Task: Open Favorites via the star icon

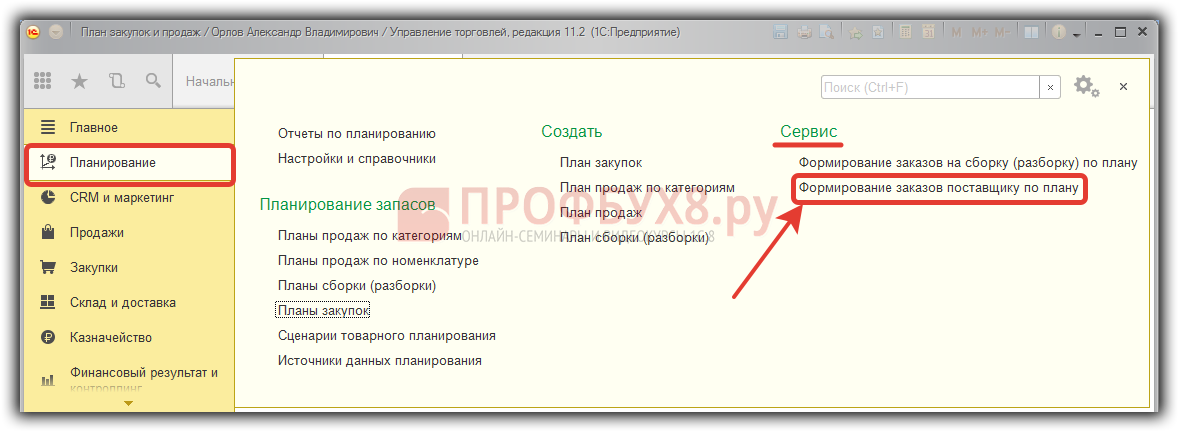Action: coord(80,81)
